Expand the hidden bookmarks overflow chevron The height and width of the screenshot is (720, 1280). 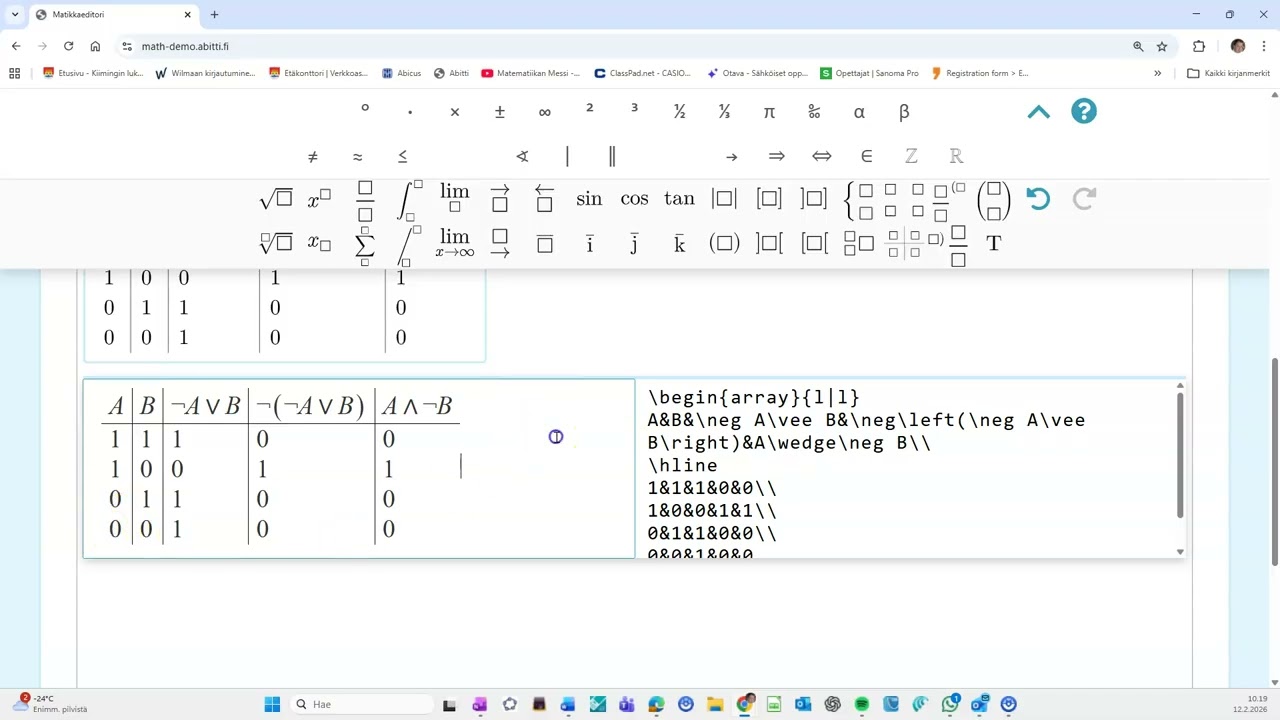coord(1157,73)
